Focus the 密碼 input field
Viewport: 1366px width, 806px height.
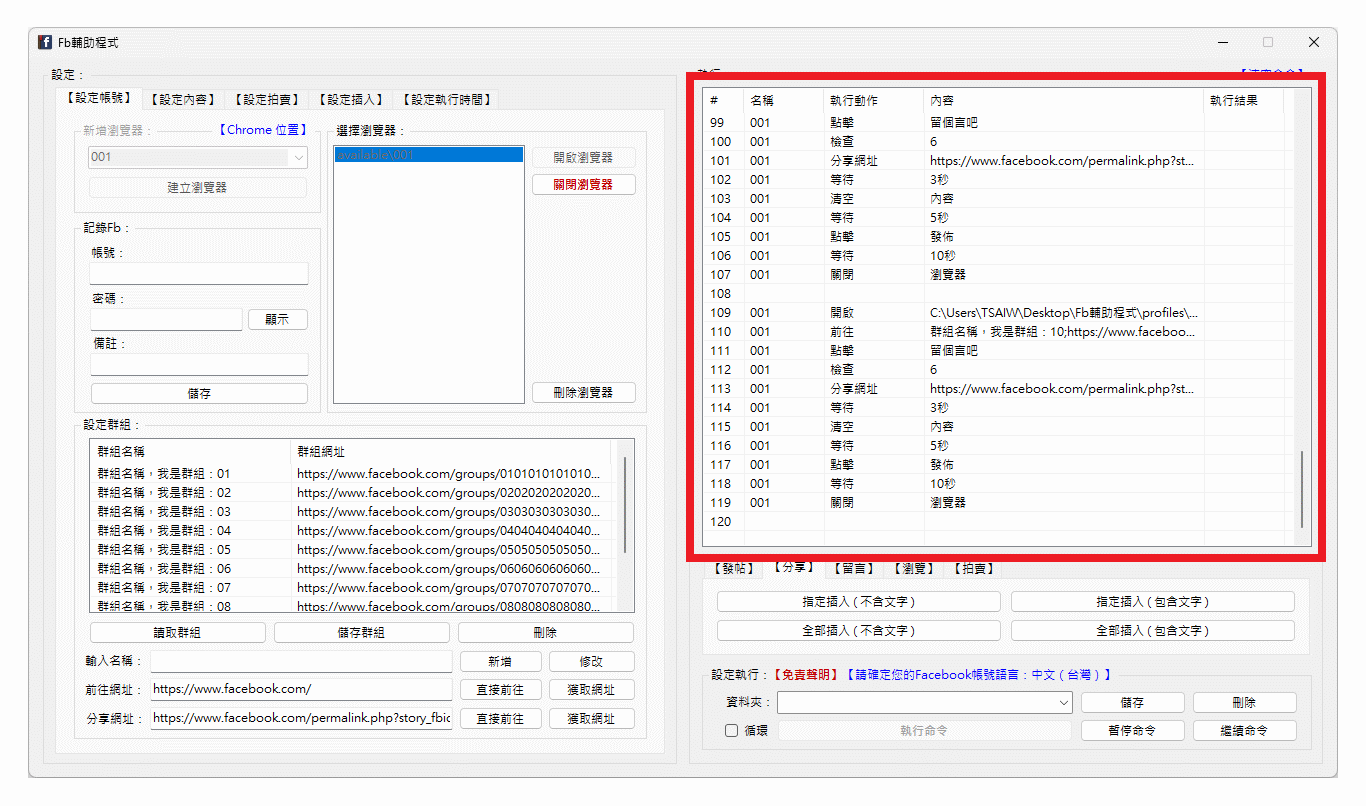coord(166,319)
